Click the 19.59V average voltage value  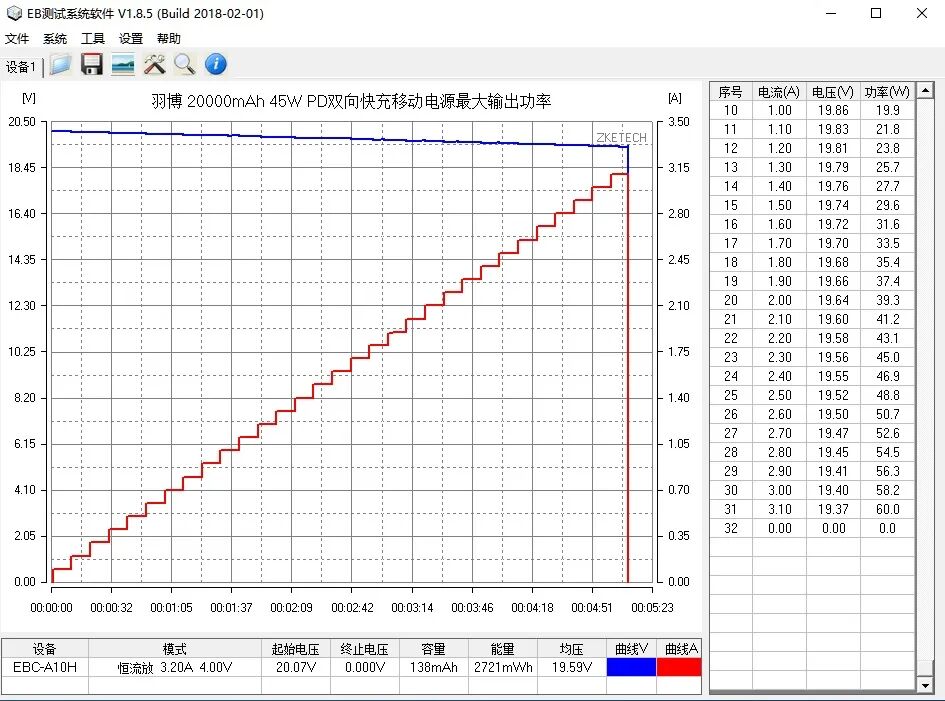pyautogui.click(x=571, y=667)
